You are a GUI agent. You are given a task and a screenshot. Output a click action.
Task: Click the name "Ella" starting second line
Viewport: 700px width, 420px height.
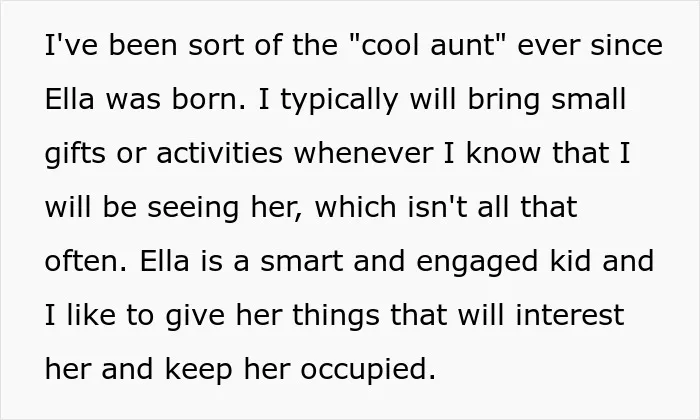click(70, 99)
